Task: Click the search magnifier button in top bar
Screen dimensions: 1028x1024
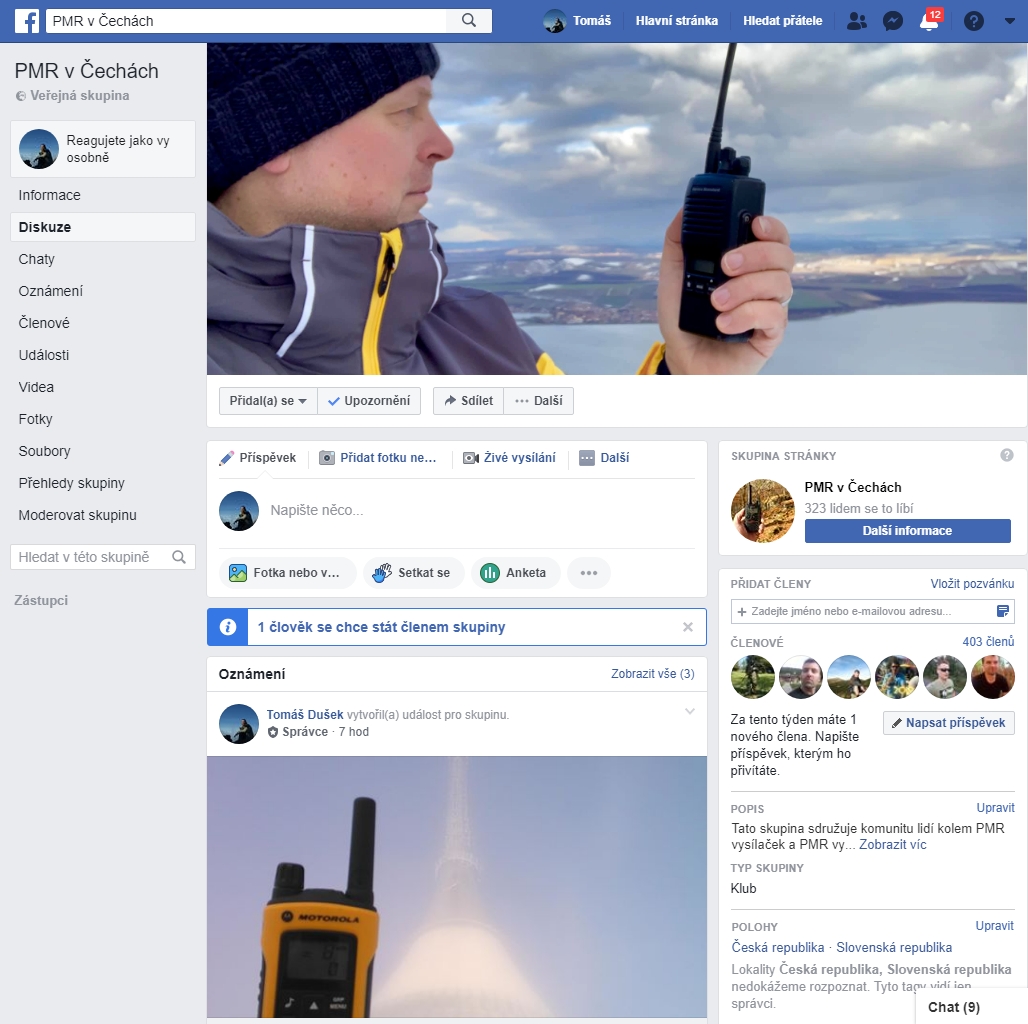Action: click(x=469, y=20)
